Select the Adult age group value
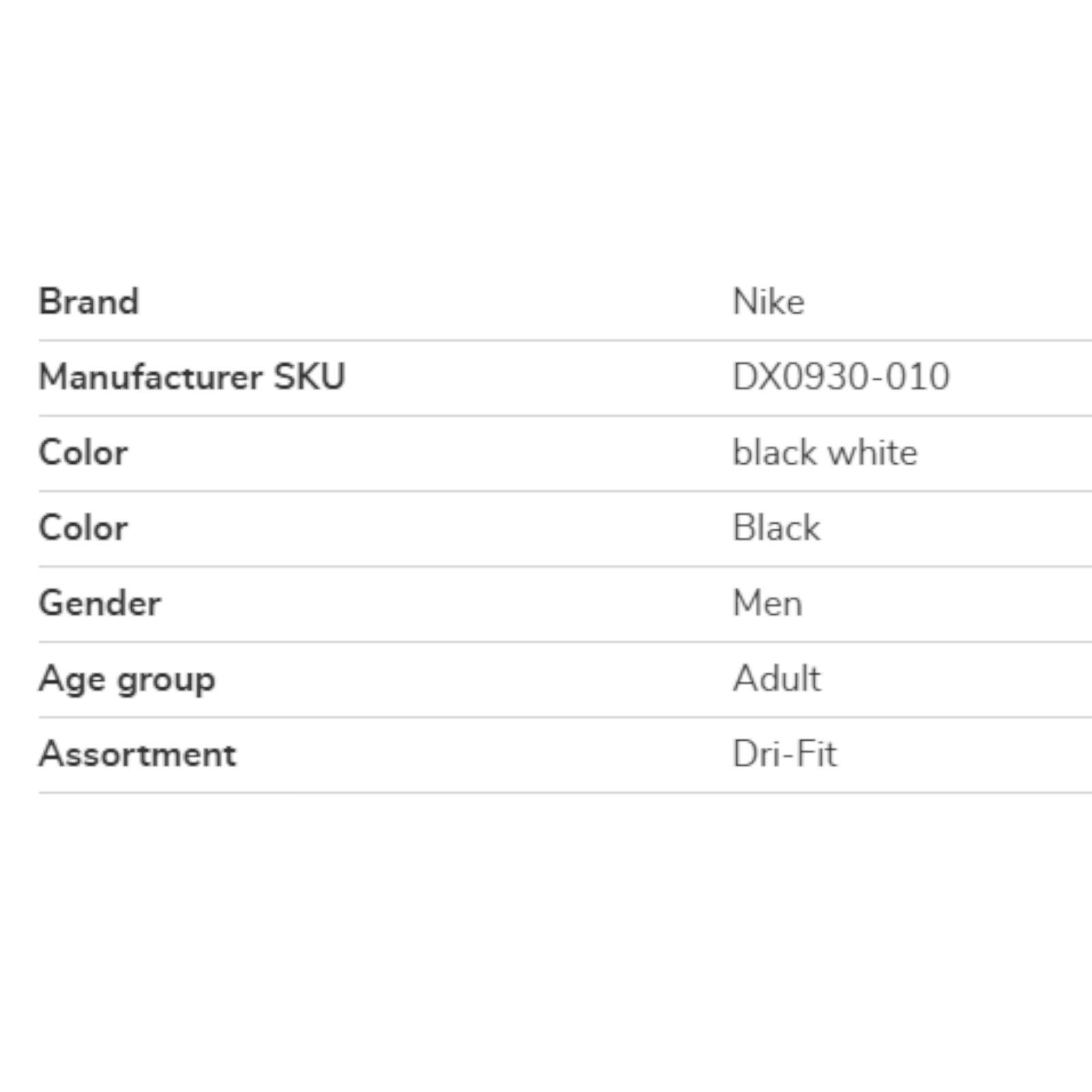Viewport: 1092px width, 1092px height. click(x=777, y=678)
